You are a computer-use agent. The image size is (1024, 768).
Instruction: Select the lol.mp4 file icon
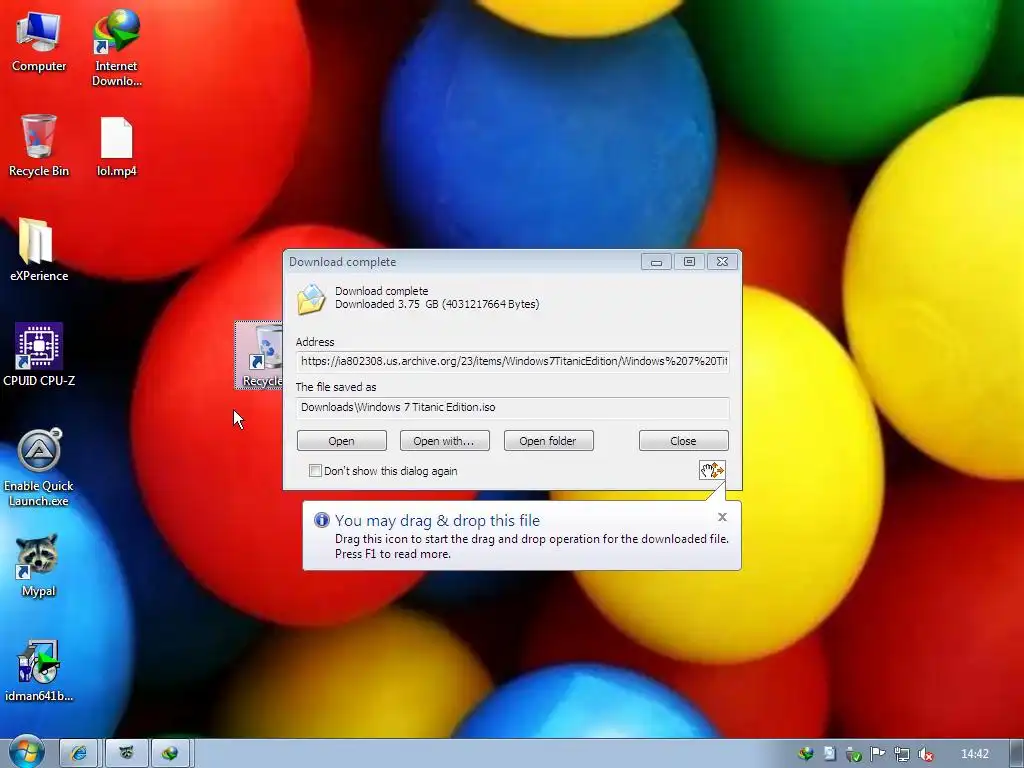tap(116, 146)
